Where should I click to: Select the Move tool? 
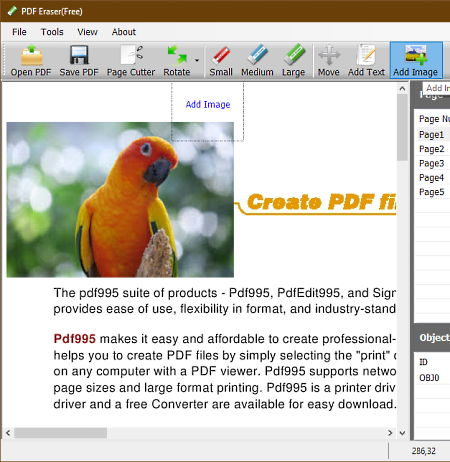coord(329,61)
